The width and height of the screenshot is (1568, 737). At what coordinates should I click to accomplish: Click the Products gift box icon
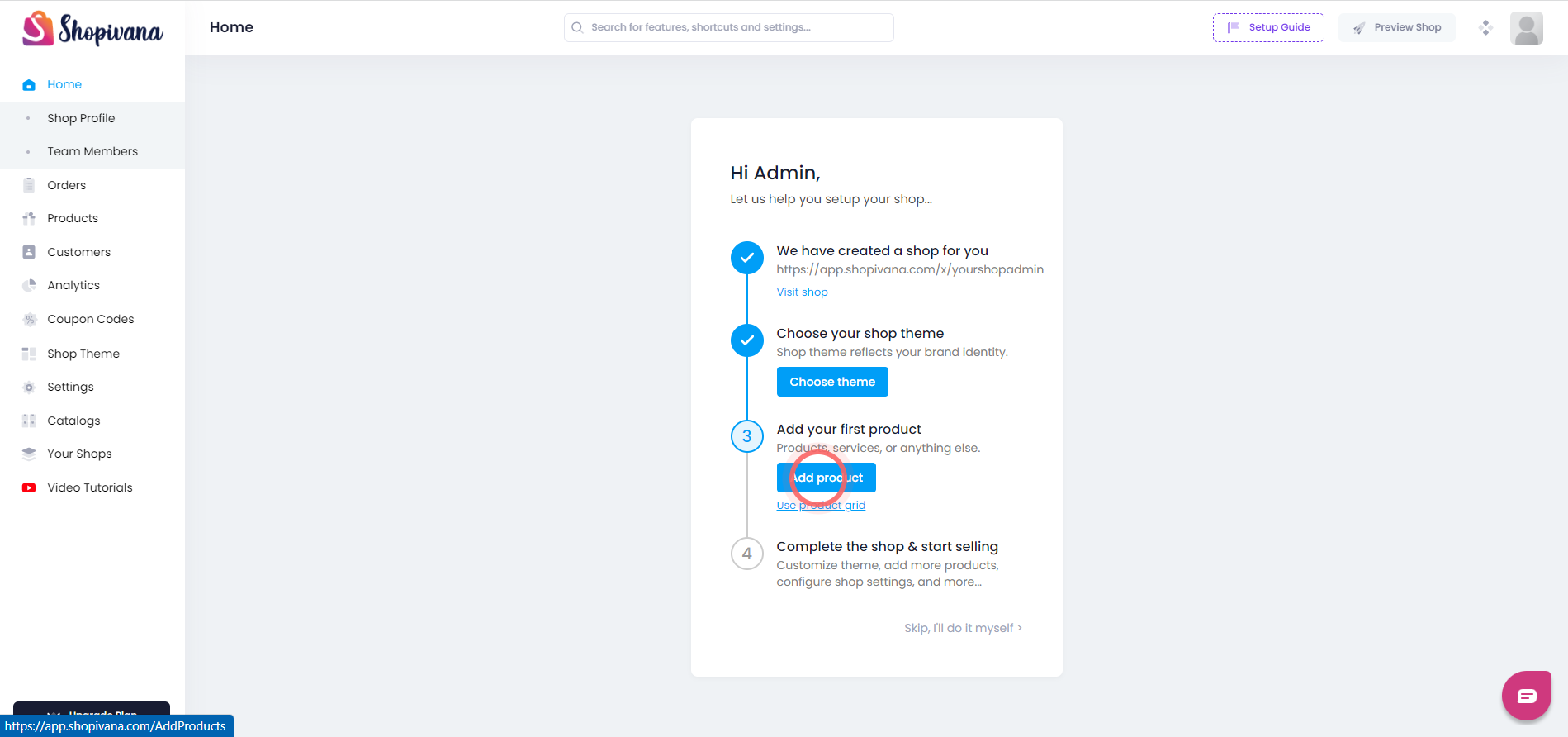coord(29,218)
